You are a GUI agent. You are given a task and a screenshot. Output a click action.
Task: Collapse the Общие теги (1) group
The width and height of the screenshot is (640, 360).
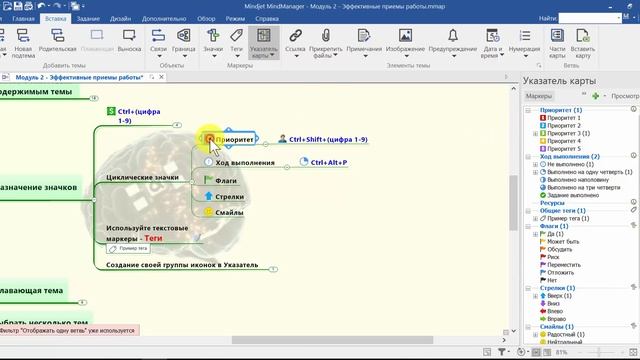(528, 211)
